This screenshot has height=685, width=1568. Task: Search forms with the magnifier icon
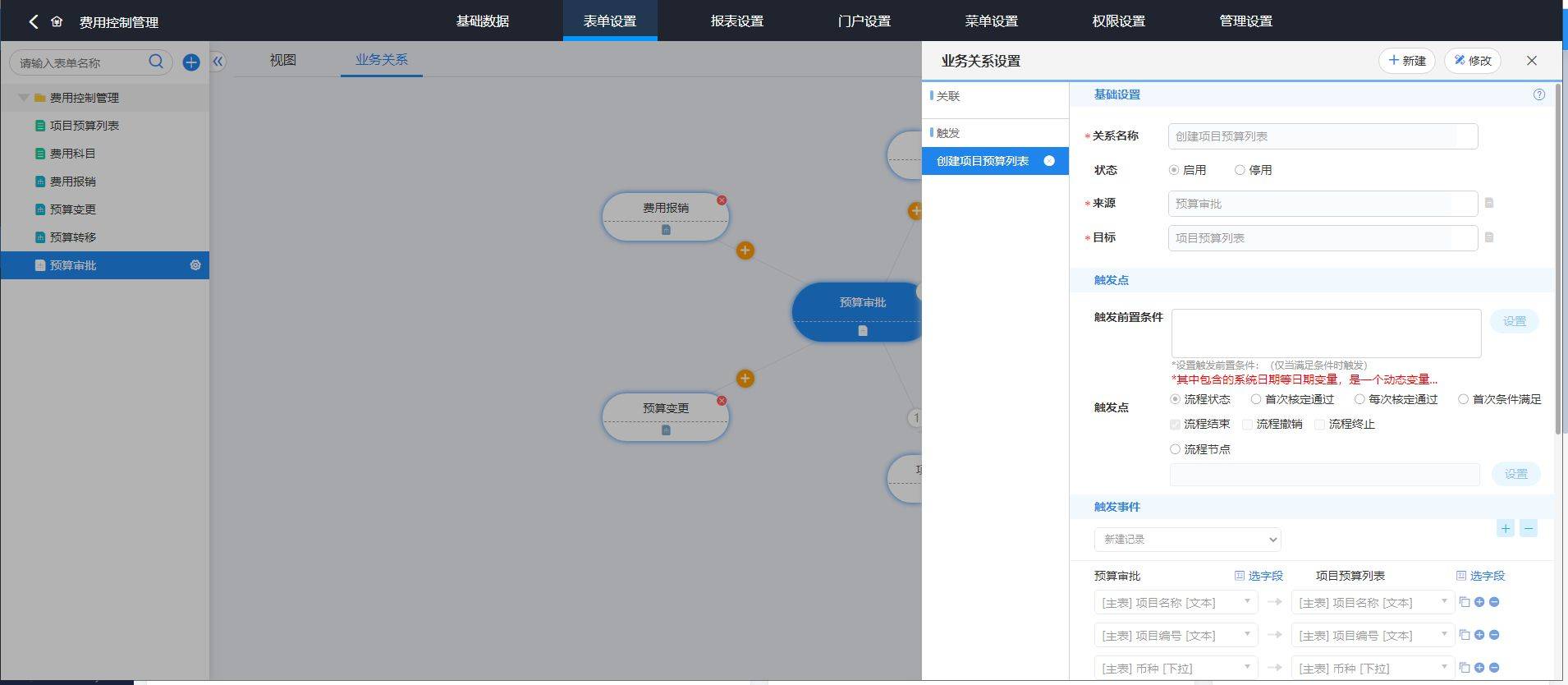(156, 62)
